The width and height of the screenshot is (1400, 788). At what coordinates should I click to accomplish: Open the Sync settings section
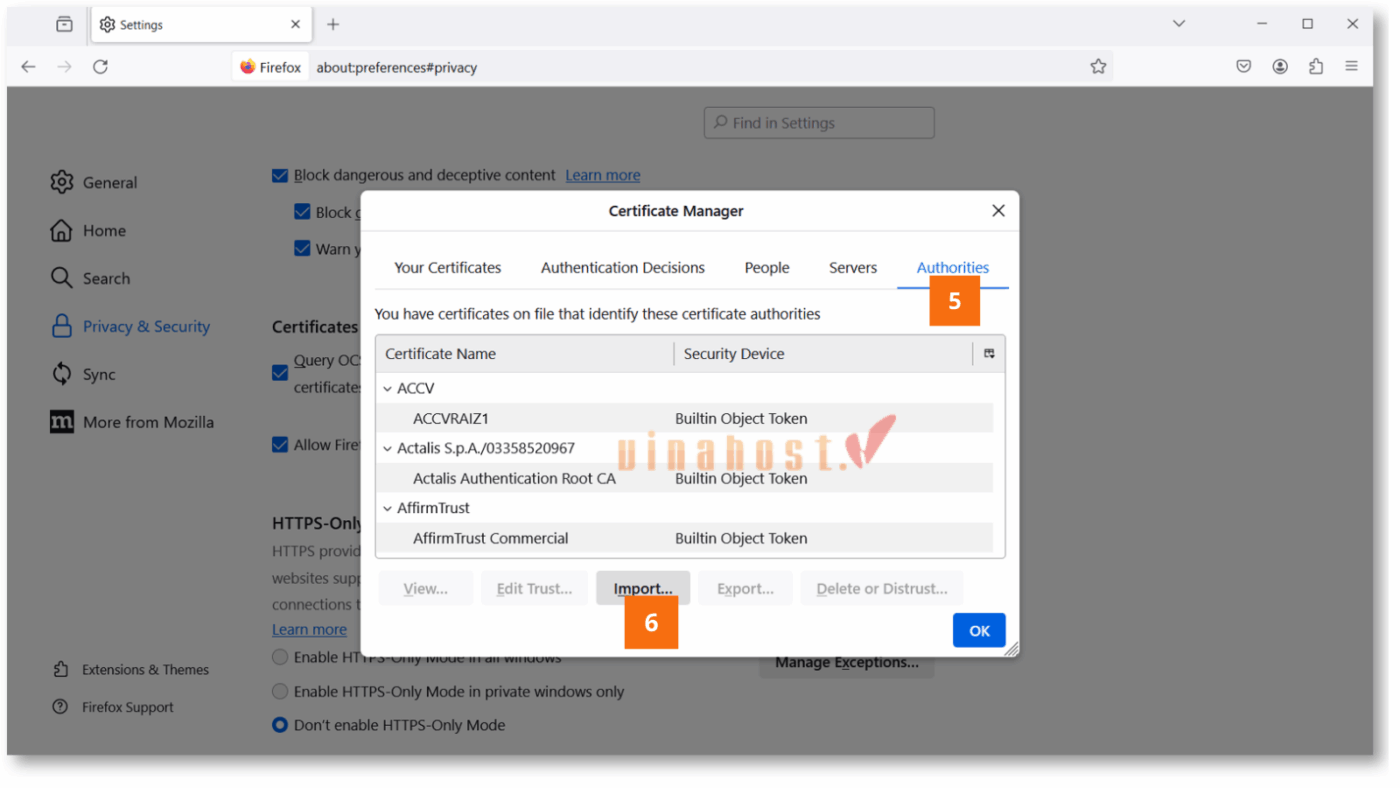point(101,373)
